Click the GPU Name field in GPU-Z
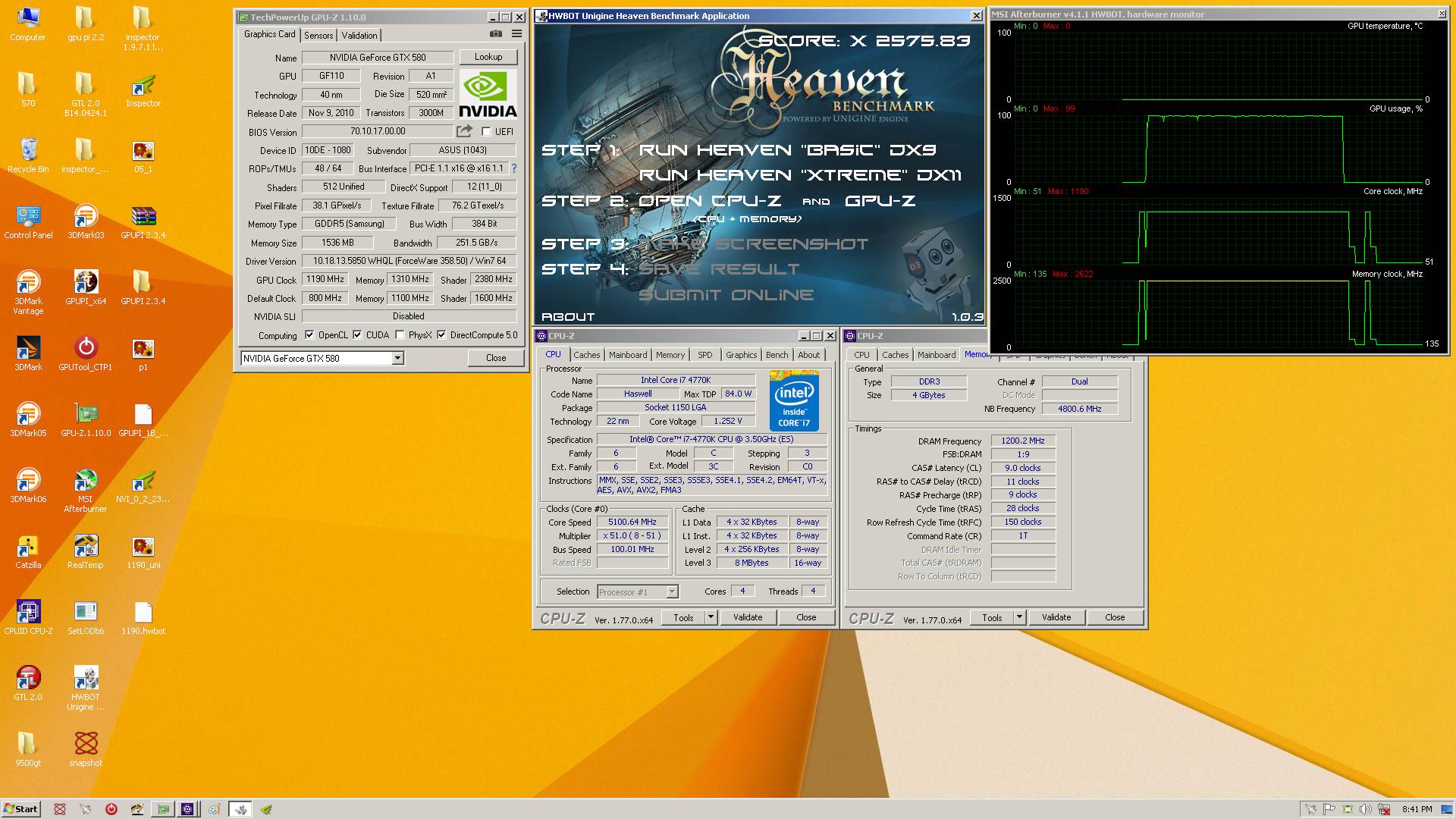The width and height of the screenshot is (1456, 819). pos(378,58)
